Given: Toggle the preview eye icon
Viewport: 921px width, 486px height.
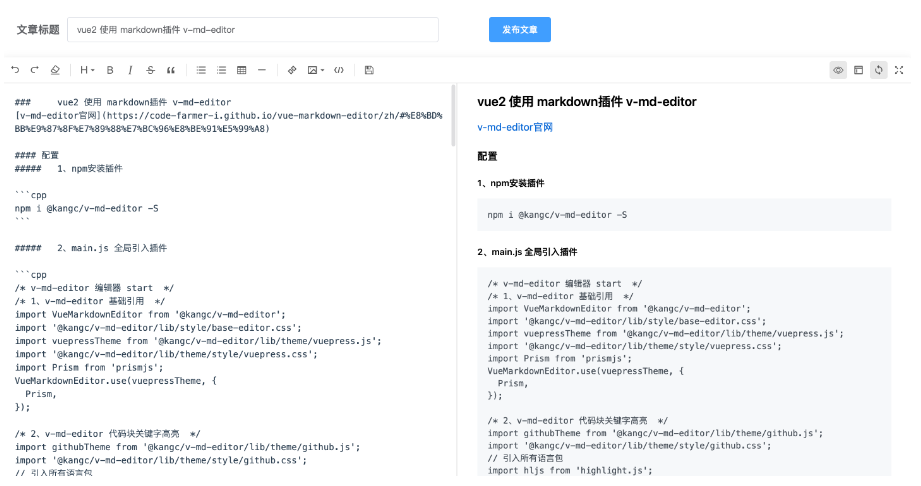Looking at the screenshot, I should [x=838, y=70].
